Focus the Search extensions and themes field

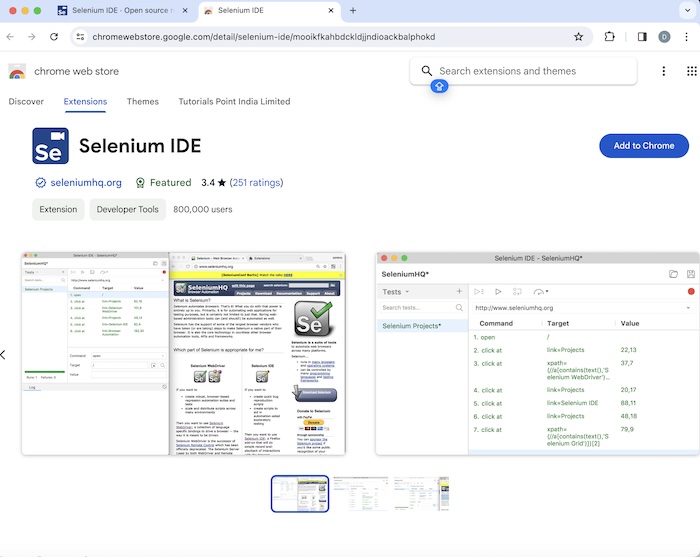point(523,71)
